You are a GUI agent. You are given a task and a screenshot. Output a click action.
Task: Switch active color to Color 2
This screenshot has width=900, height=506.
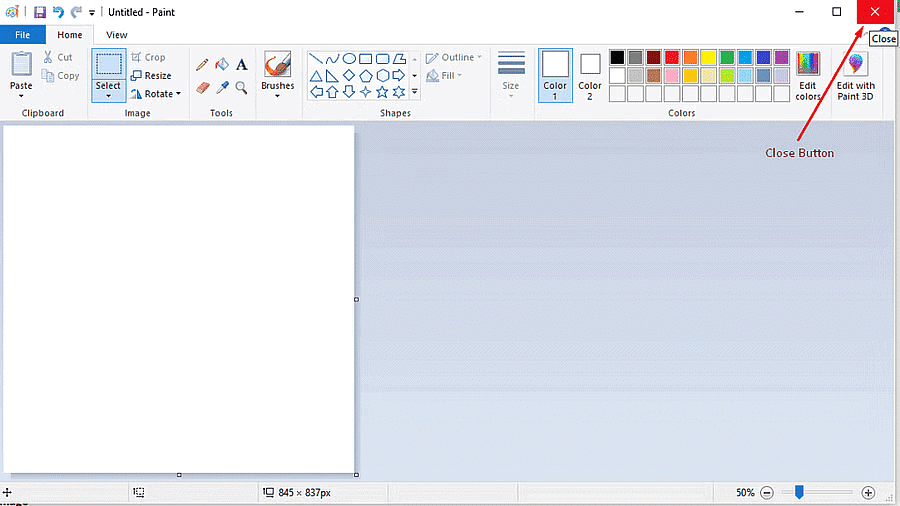point(590,75)
